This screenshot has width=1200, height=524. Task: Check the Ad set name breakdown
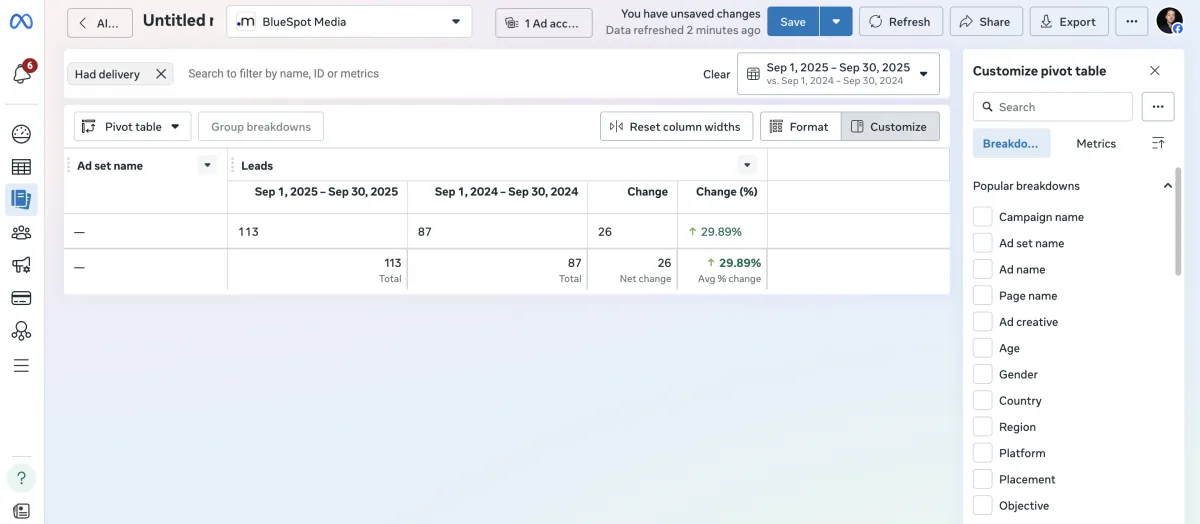click(983, 243)
